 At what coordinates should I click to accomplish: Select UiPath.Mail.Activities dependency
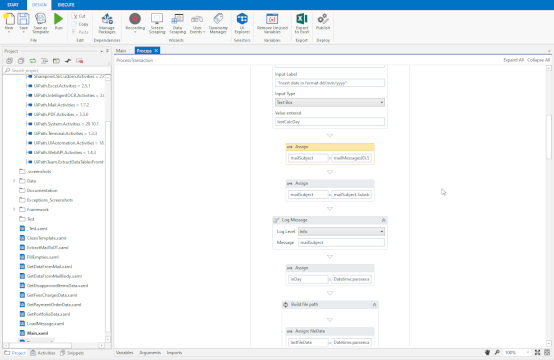61,105
